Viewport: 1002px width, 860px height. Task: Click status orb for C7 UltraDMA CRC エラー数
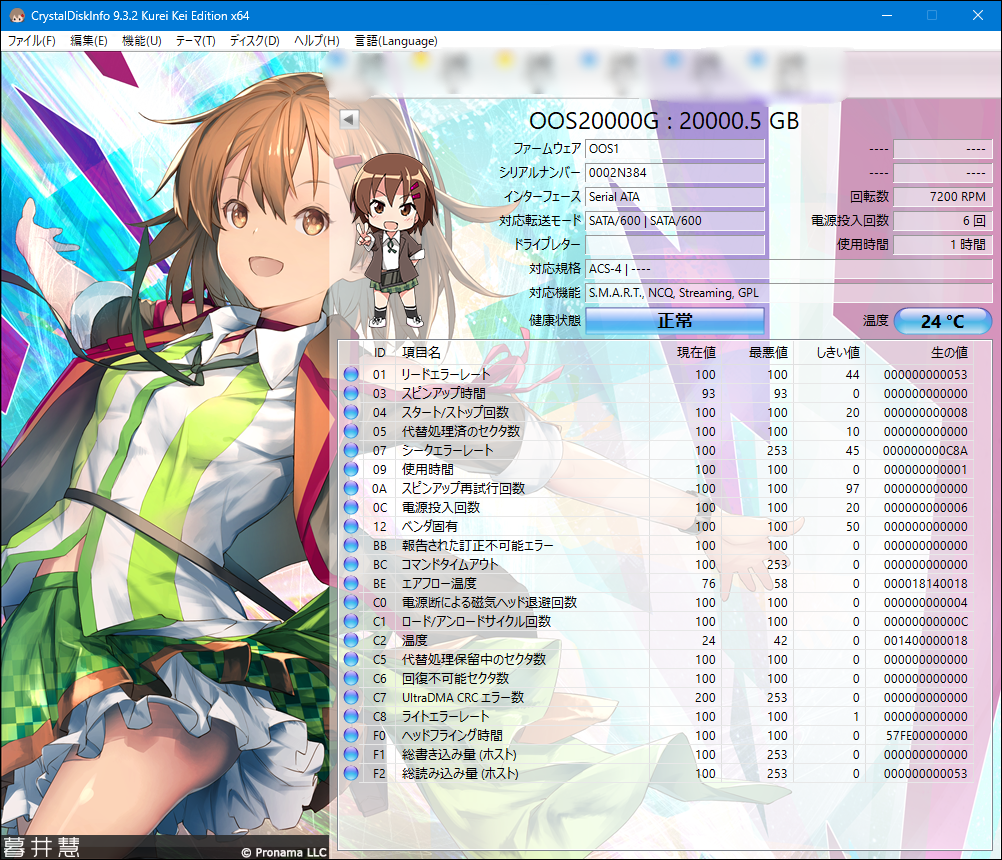(x=351, y=697)
